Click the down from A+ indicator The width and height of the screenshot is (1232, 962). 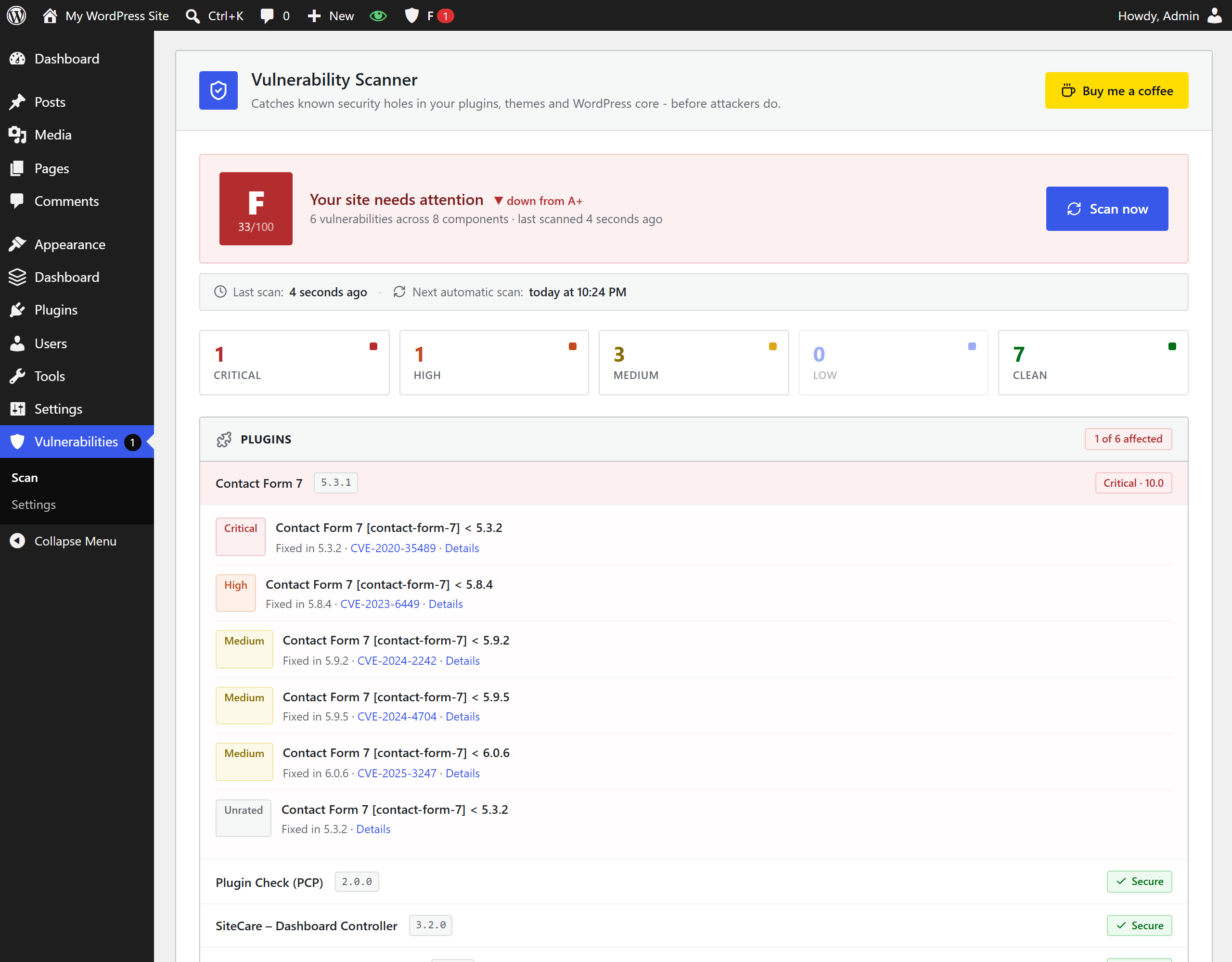(x=538, y=201)
